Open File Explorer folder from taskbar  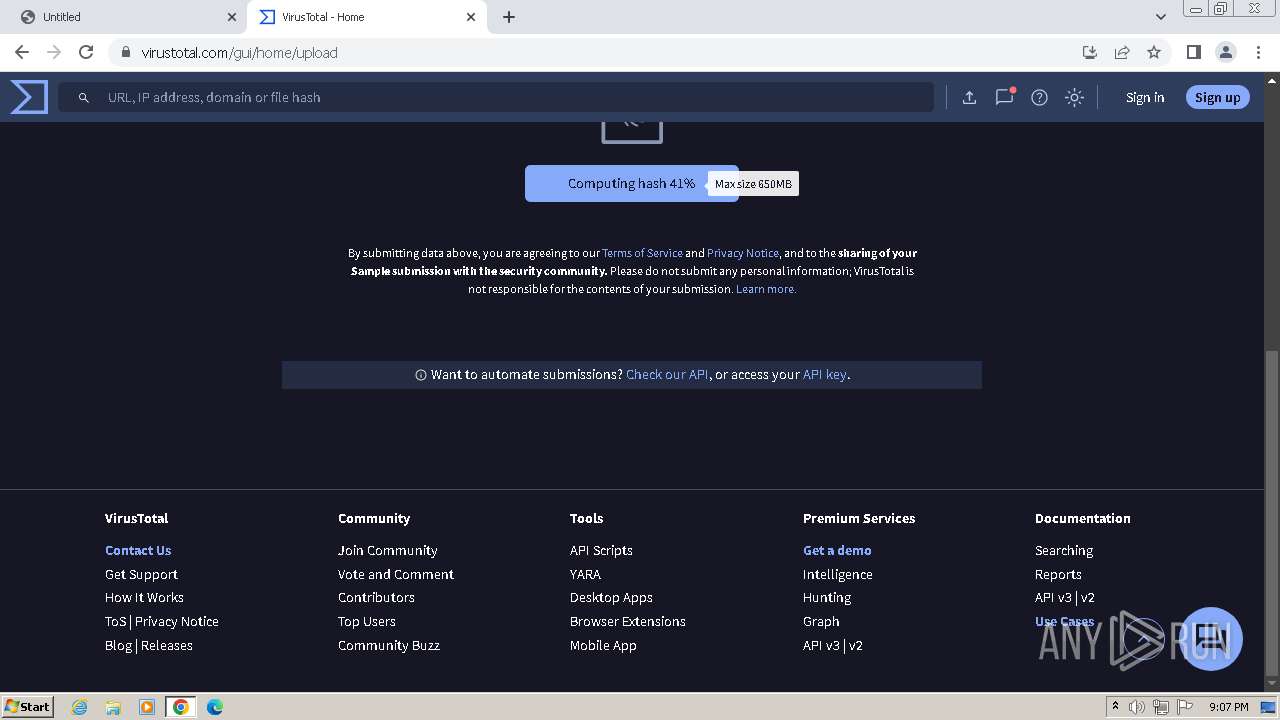[x=113, y=707]
